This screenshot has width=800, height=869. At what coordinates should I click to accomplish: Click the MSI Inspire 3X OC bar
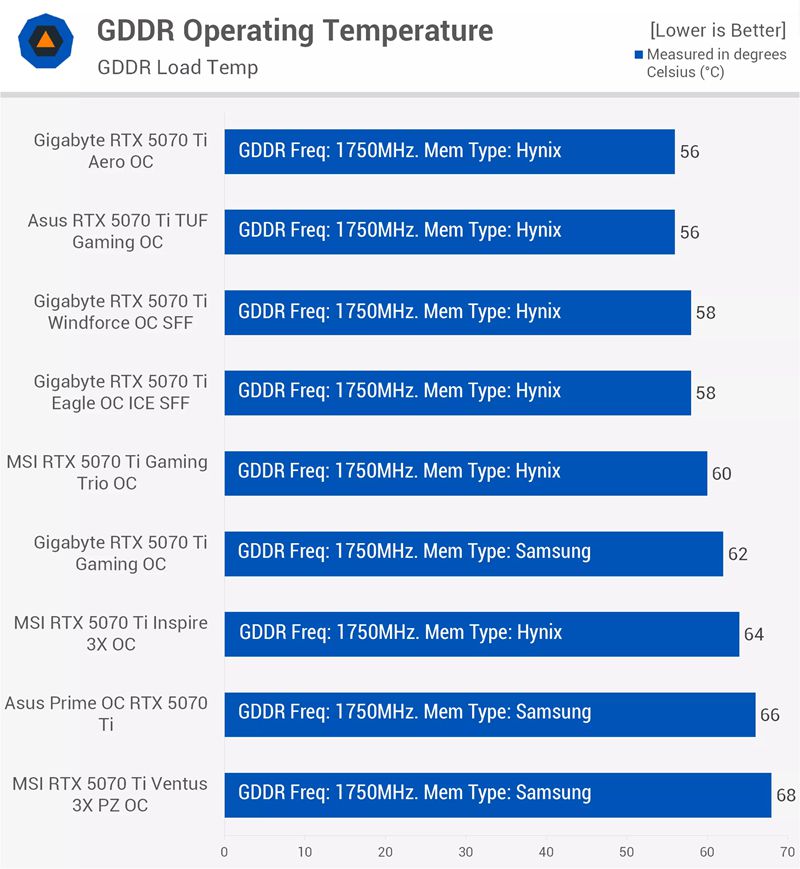[481, 634]
